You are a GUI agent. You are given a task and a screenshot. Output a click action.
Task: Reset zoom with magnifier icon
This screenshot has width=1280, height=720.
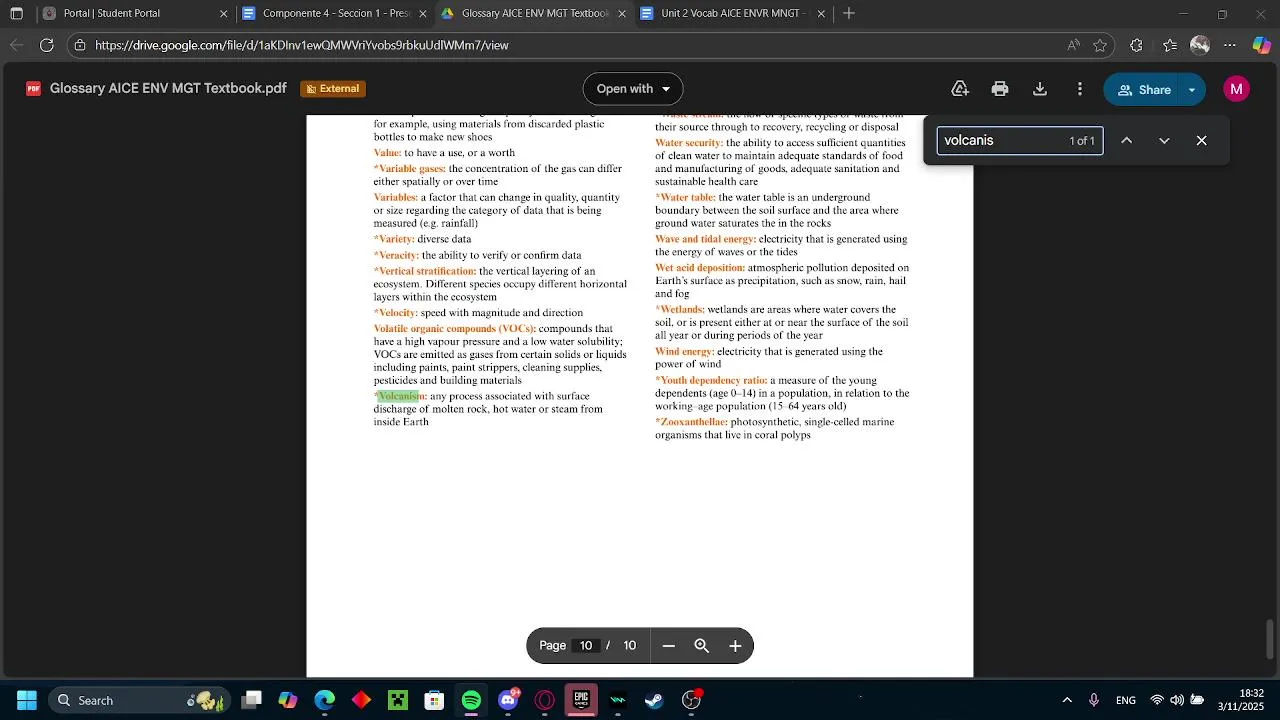coord(702,646)
